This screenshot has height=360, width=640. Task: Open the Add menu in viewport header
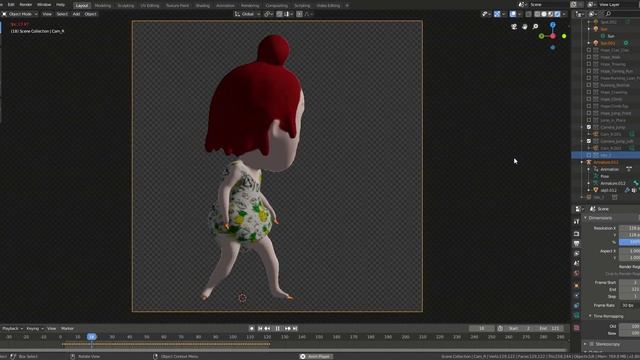[76, 14]
